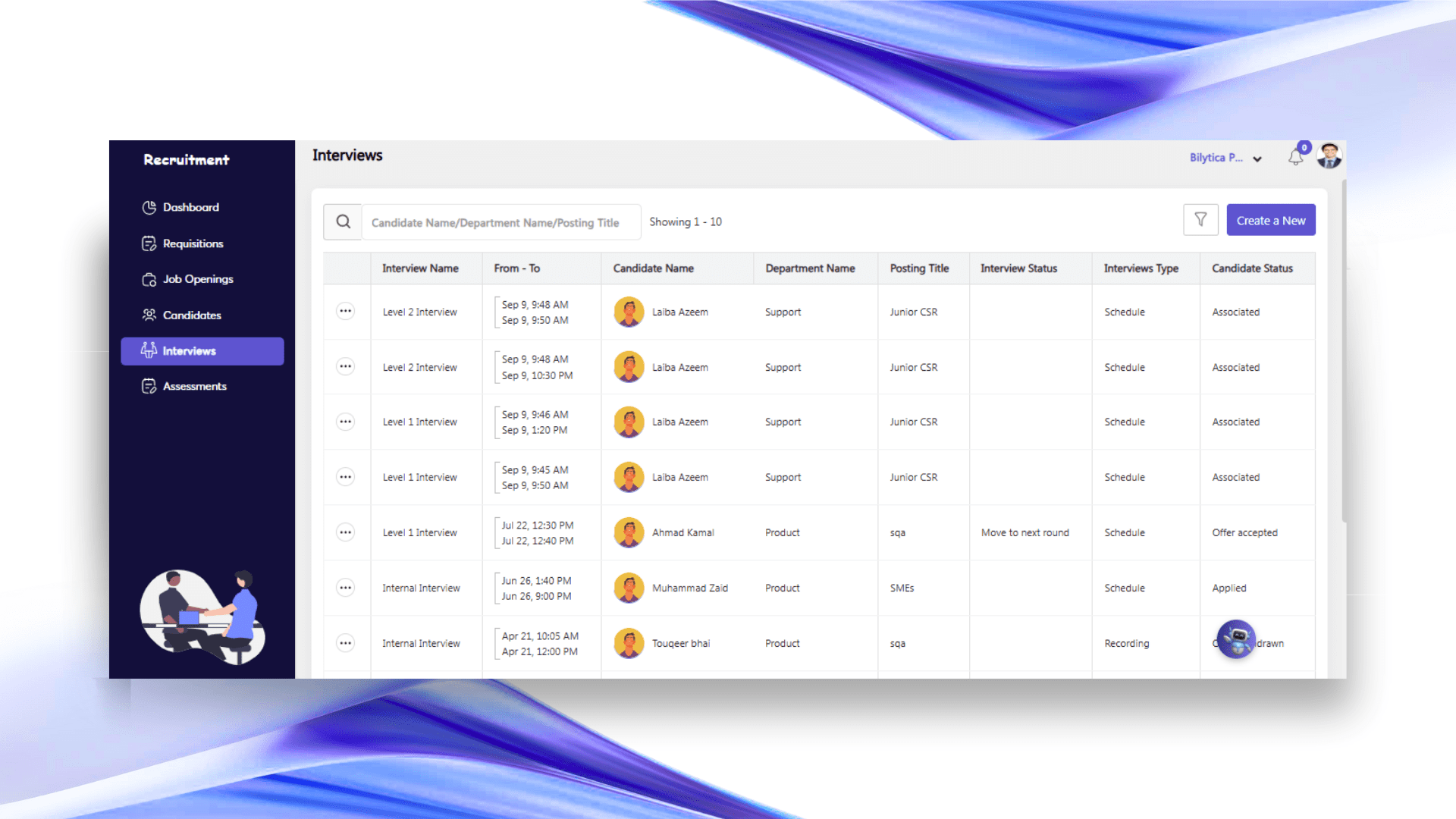Screen dimensions: 1456x819
Task: Click the user profile avatar
Action: click(1329, 156)
